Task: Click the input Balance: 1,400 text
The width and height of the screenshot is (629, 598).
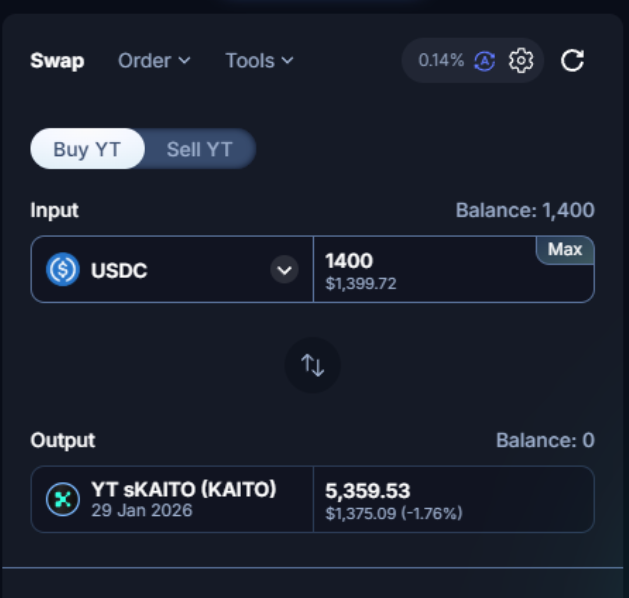Action: pyautogui.click(x=525, y=210)
